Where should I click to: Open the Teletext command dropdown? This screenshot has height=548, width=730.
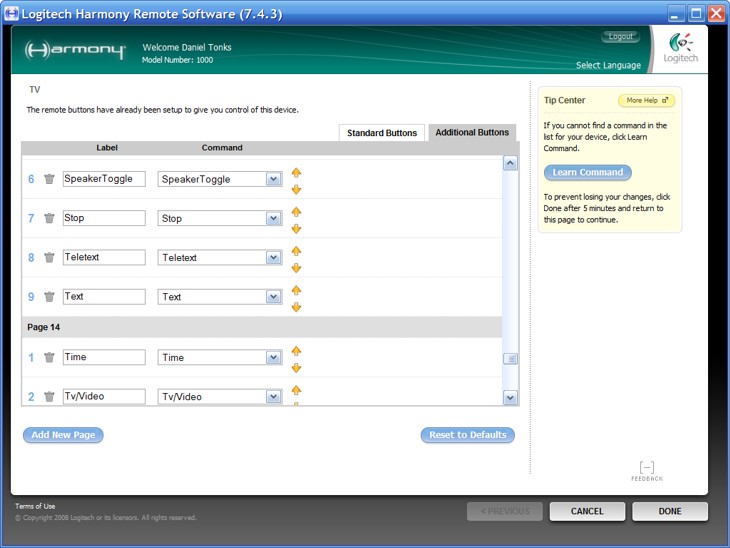(x=274, y=257)
